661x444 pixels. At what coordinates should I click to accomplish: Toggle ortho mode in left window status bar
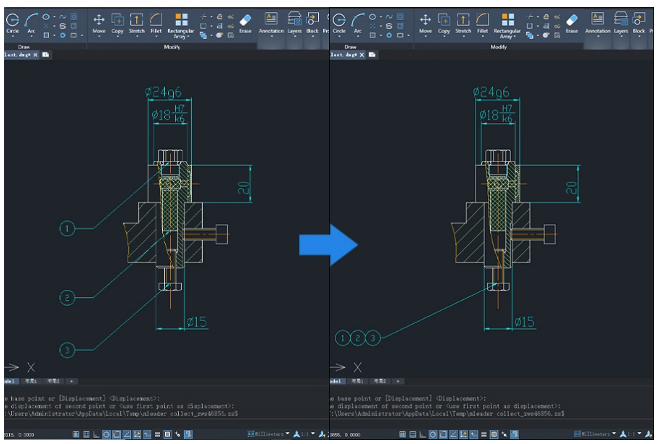pyautogui.click(x=96, y=434)
